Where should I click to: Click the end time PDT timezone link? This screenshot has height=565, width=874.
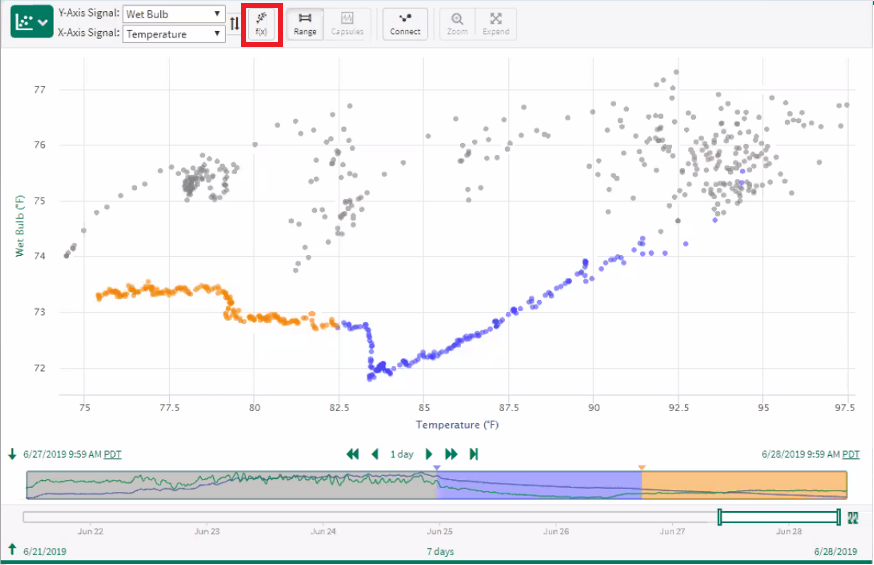click(849, 454)
